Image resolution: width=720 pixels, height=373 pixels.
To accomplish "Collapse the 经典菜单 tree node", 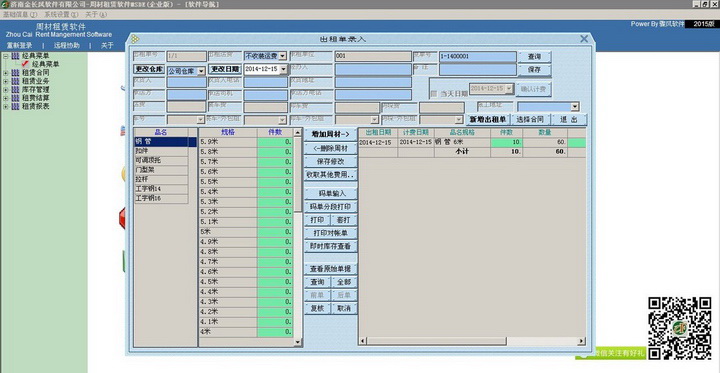I will (6, 57).
